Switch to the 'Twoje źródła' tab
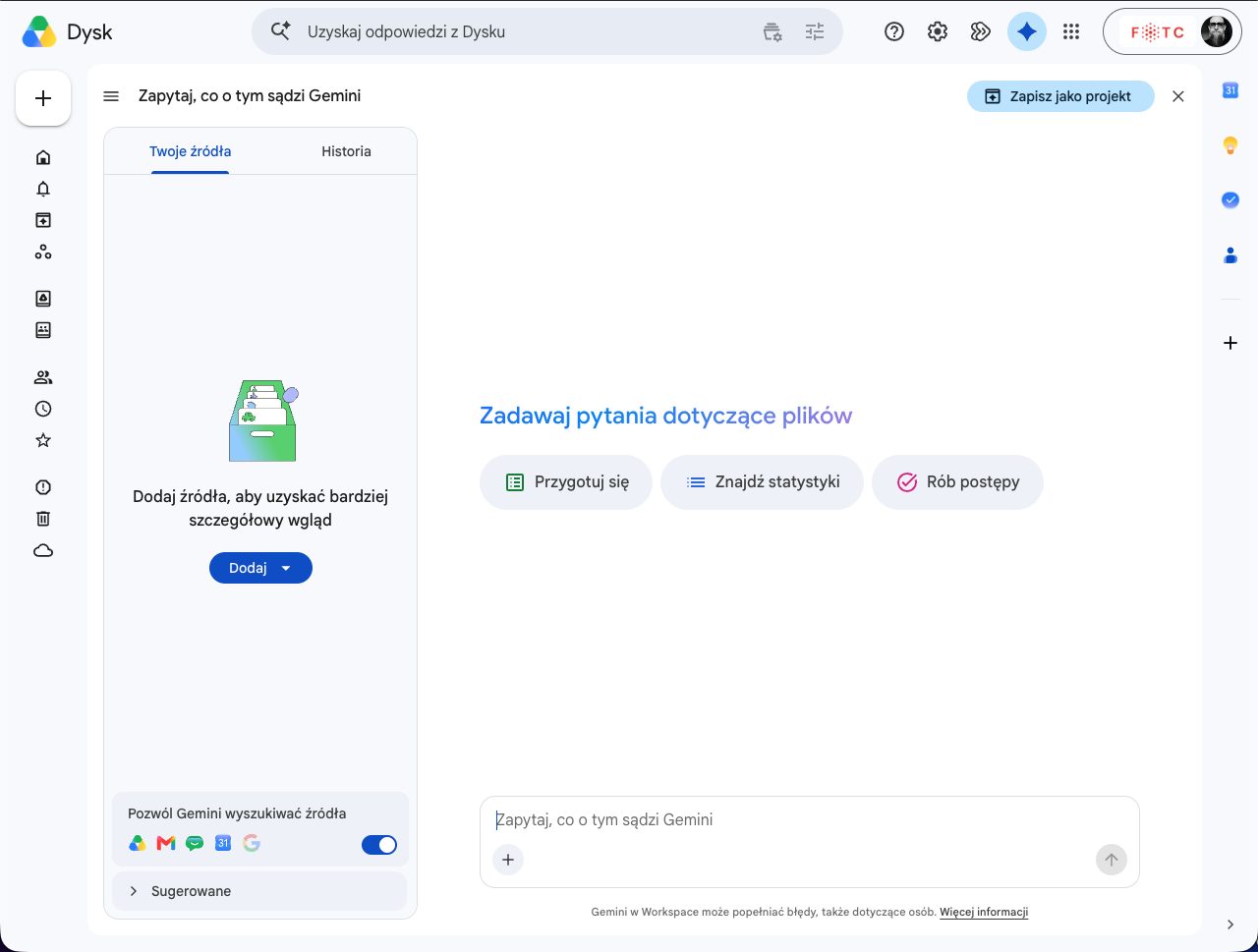 pos(191,151)
